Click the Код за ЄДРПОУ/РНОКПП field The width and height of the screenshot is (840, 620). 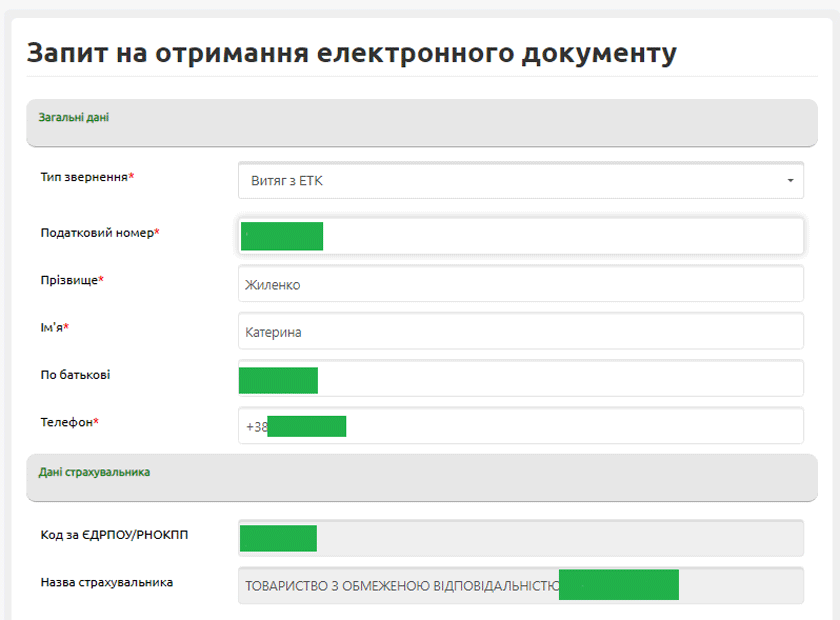coord(560,537)
